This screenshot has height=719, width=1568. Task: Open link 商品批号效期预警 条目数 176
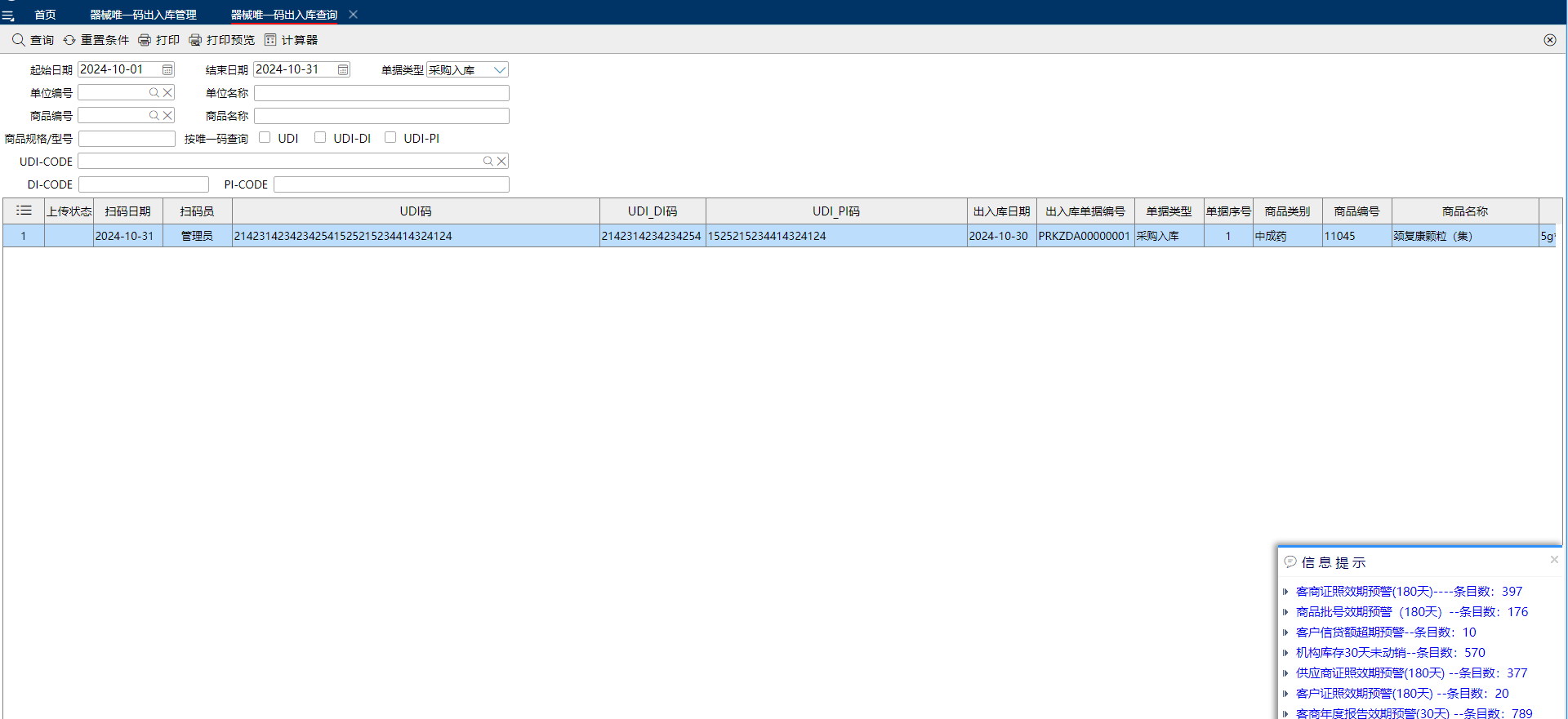(1411, 611)
